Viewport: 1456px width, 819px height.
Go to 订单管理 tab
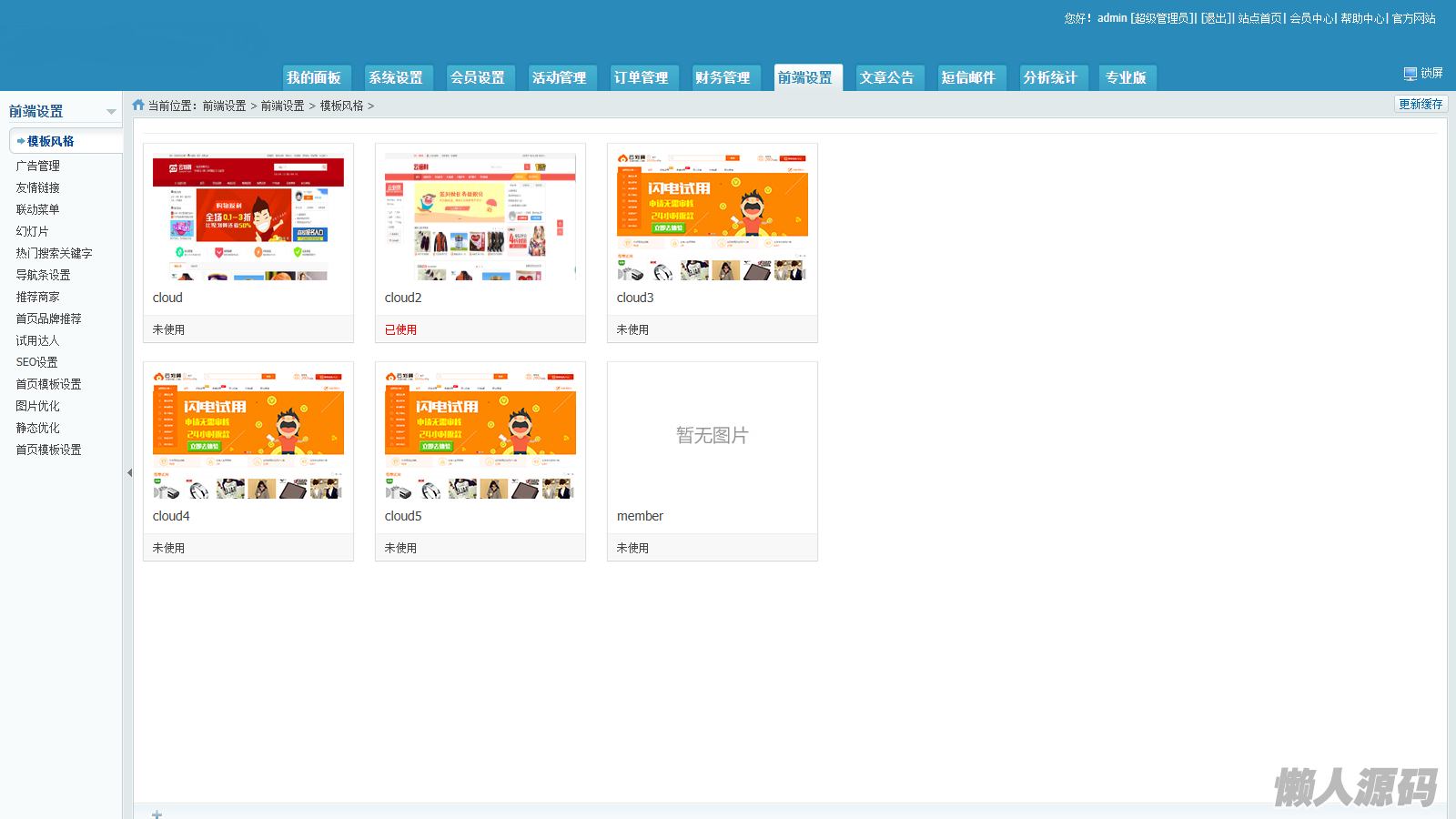click(642, 77)
